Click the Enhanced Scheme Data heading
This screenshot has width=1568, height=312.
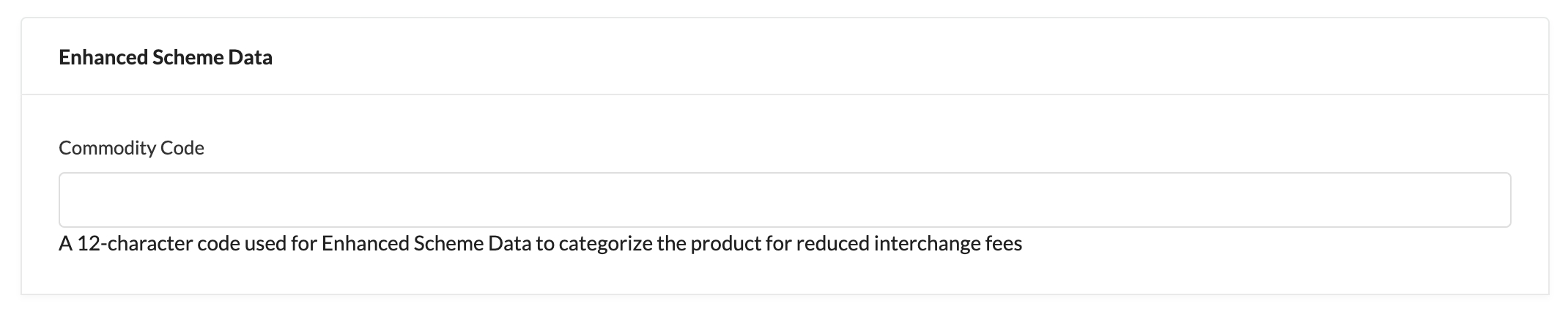(166, 57)
